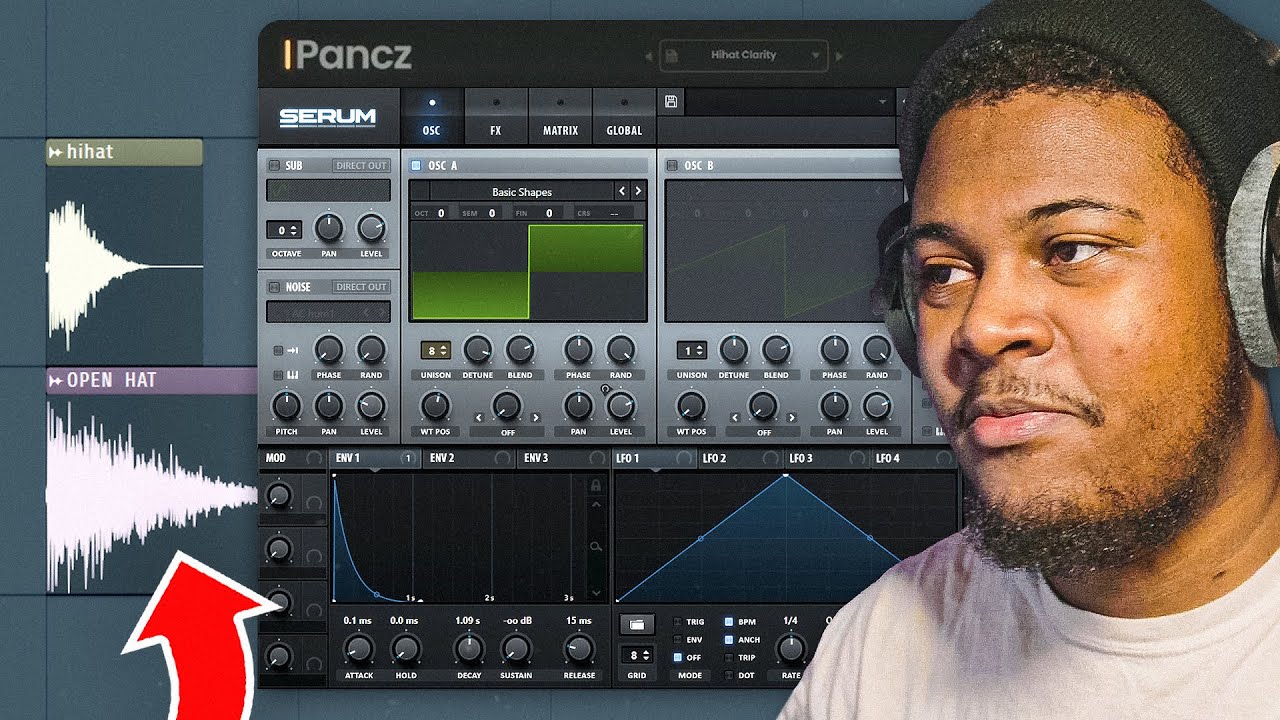Click the LFO Rate knob
Viewport: 1280px width, 720px height.
tap(791, 649)
